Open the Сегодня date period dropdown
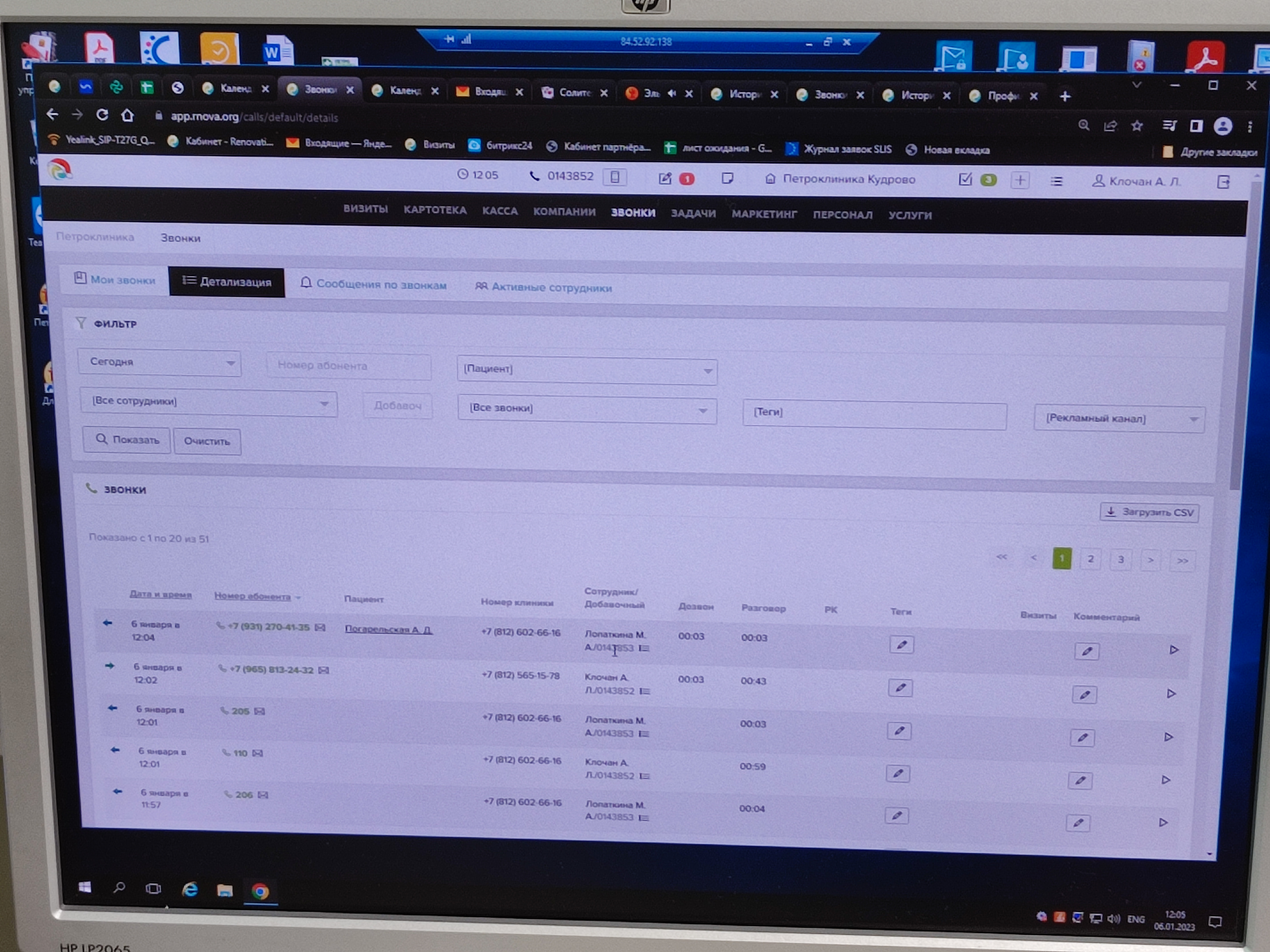The width and height of the screenshot is (1270, 952). [x=159, y=362]
